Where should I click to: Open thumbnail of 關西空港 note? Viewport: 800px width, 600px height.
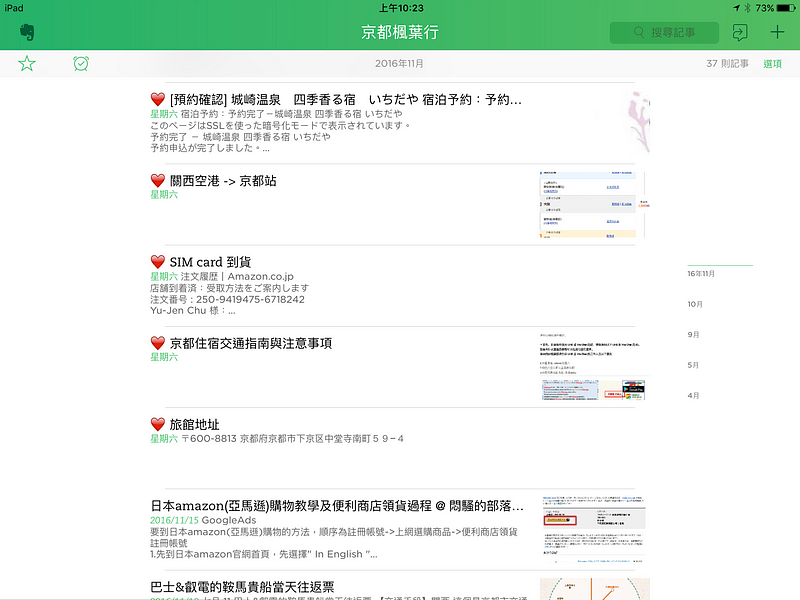(x=591, y=205)
